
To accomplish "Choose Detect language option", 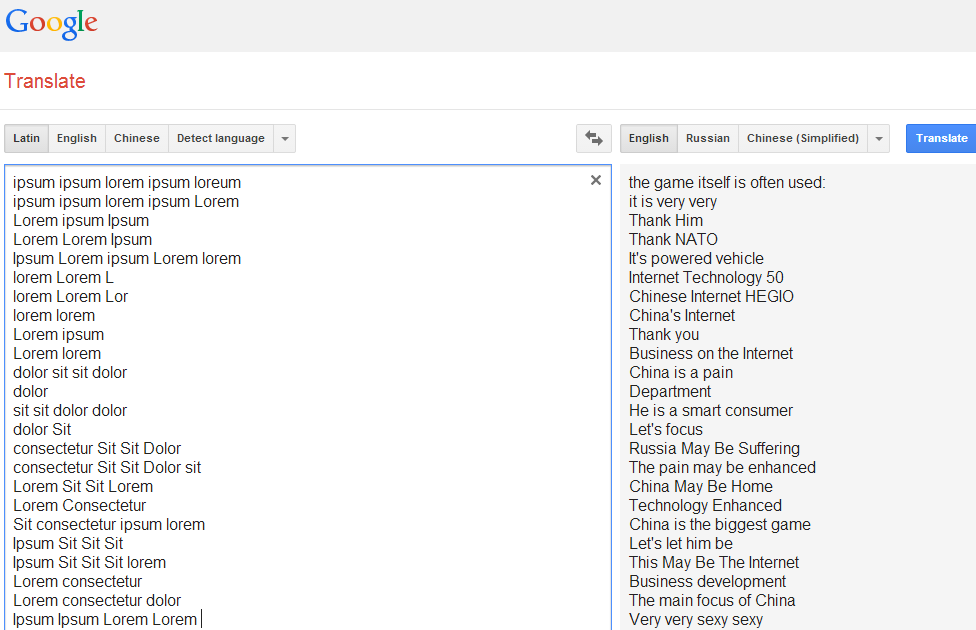I will pyautogui.click(x=221, y=138).
